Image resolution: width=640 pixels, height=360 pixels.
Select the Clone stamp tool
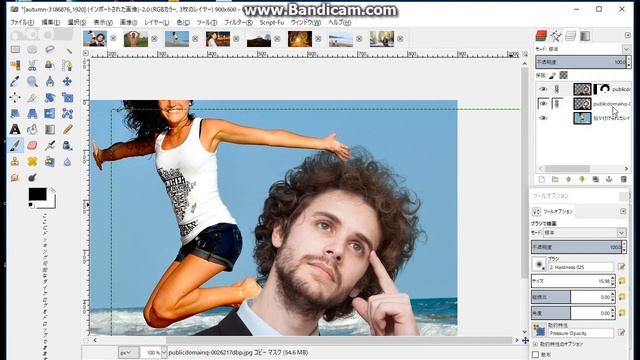point(15,161)
